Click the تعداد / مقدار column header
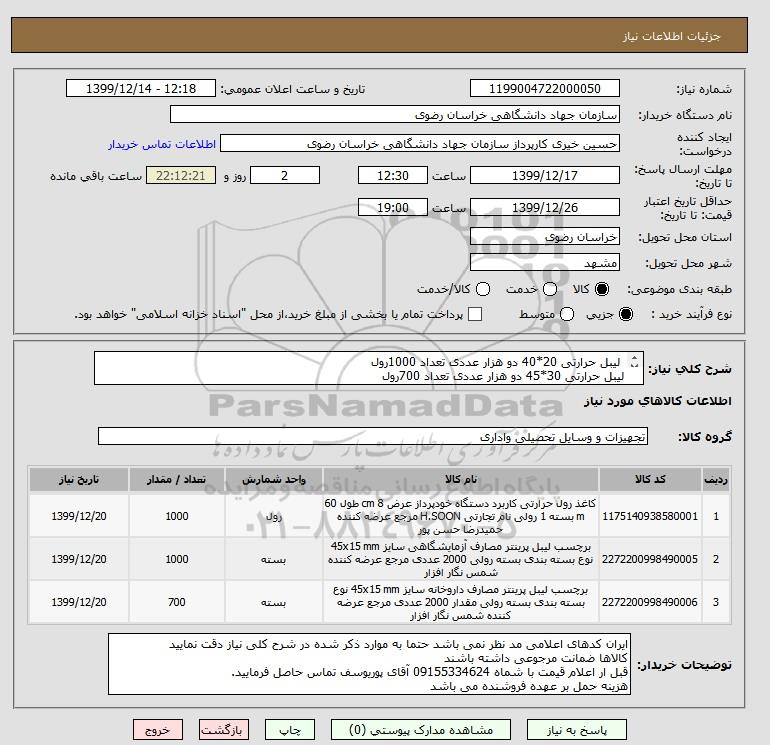Screen dimensions: 770x745 point(177,479)
